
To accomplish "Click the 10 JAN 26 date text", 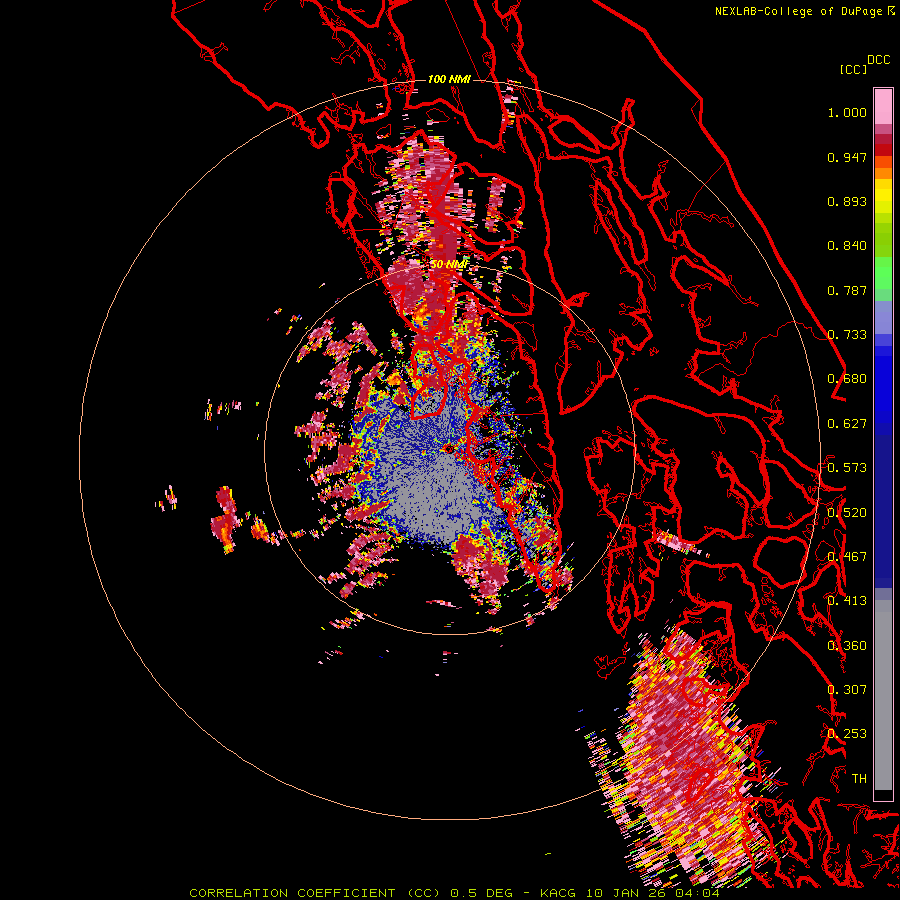I will pos(628,893).
